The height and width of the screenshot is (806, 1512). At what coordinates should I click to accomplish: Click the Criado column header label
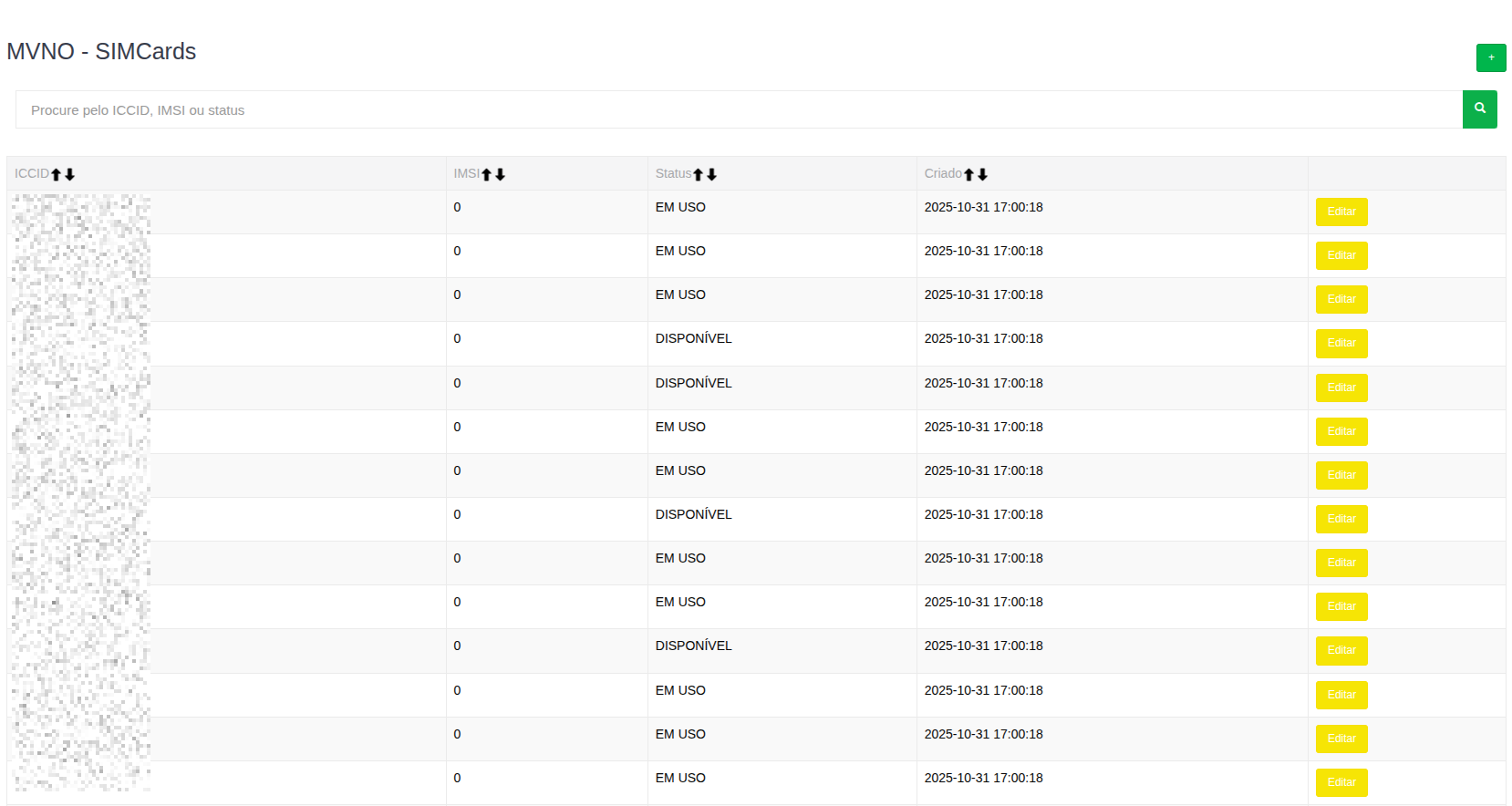tap(942, 173)
